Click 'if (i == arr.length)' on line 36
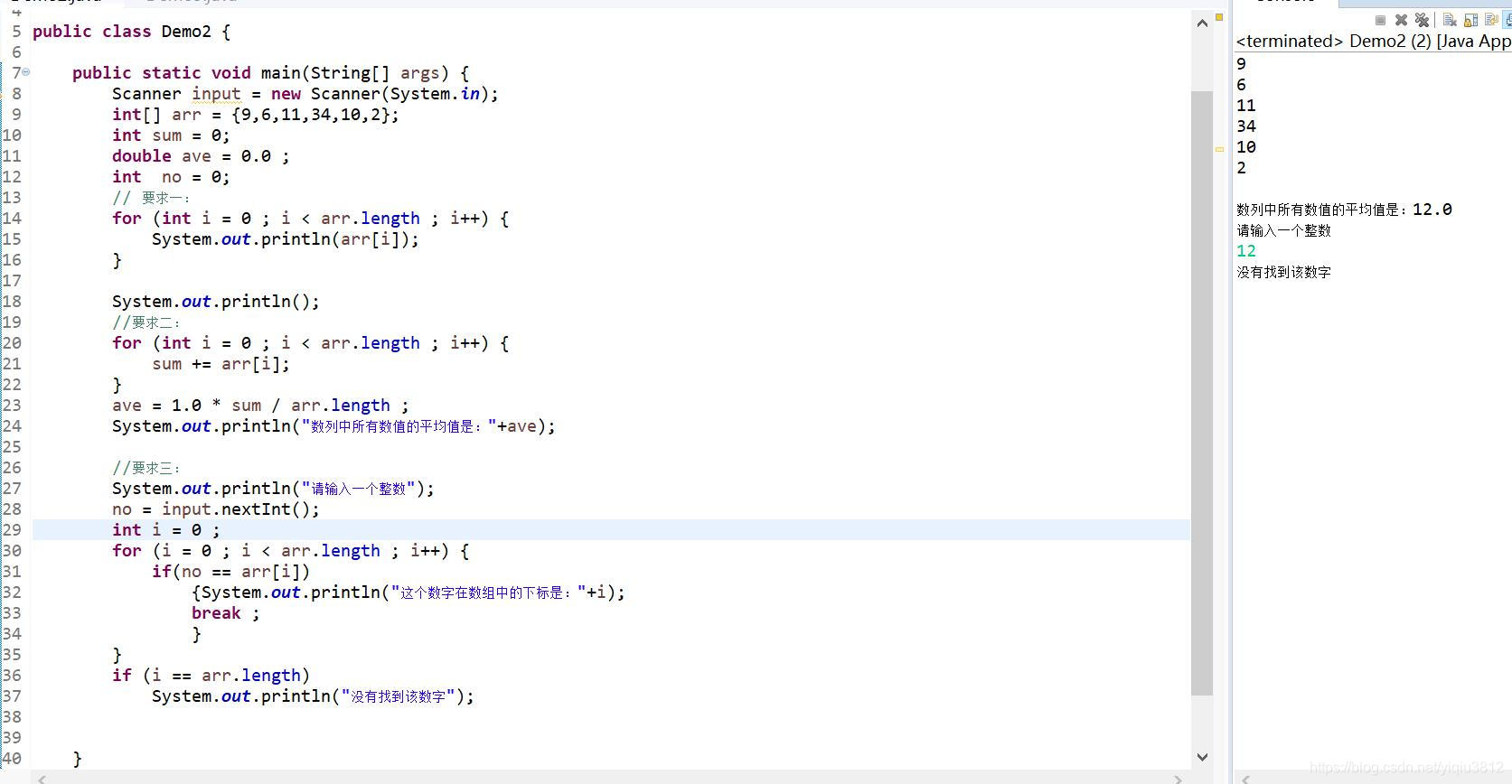Viewport: 1512px width, 784px height. (x=211, y=676)
